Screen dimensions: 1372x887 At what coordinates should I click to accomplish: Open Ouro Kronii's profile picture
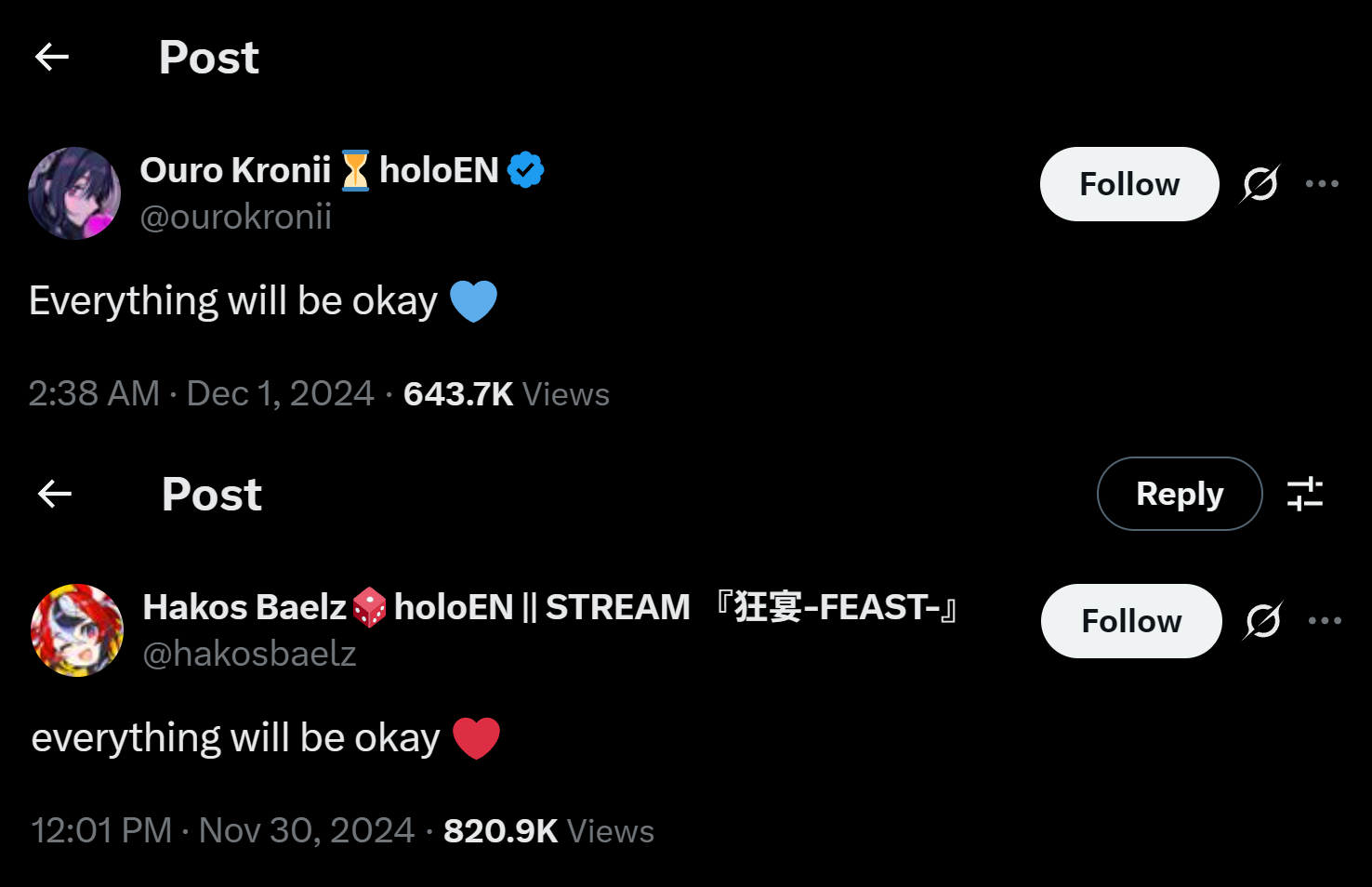point(74,193)
